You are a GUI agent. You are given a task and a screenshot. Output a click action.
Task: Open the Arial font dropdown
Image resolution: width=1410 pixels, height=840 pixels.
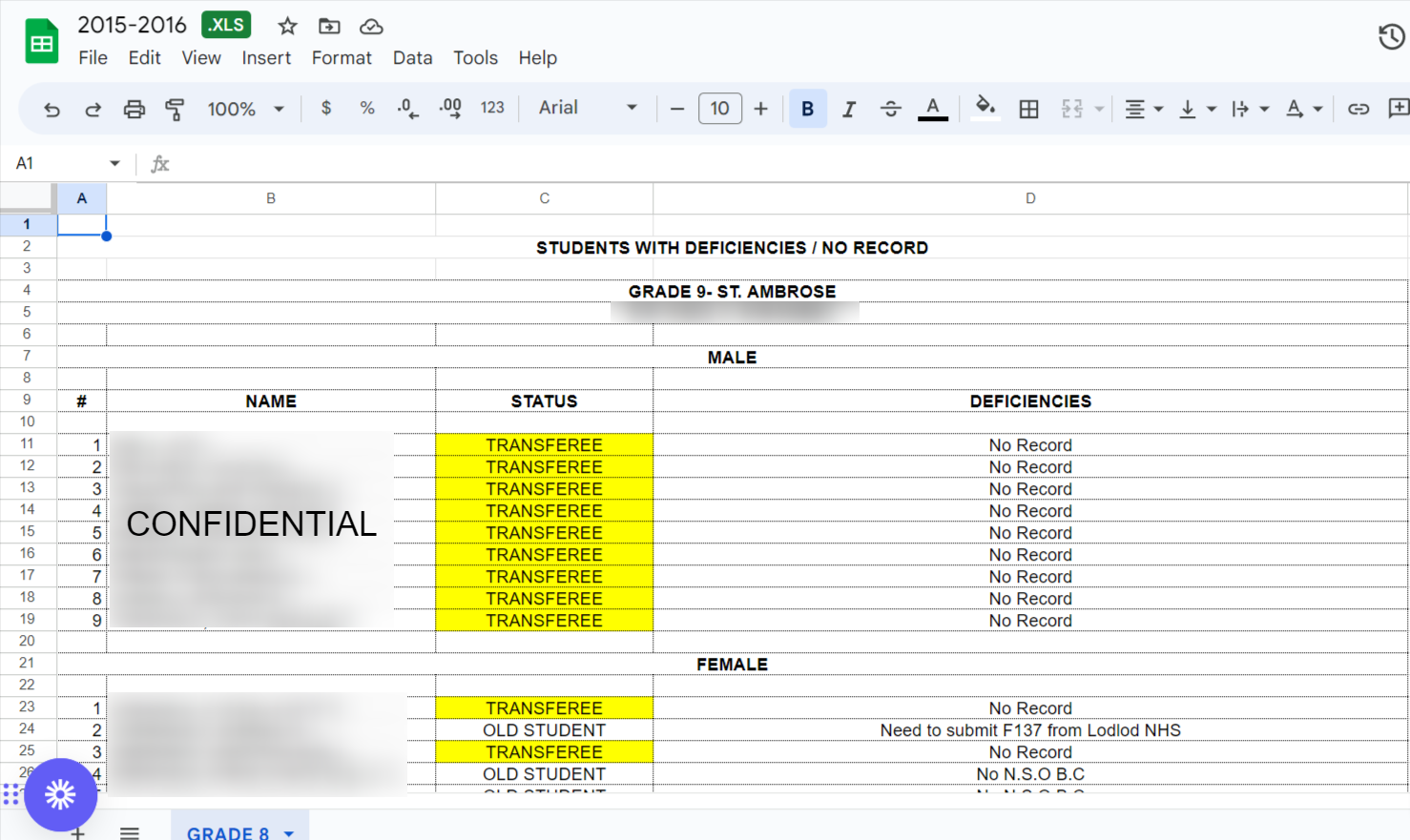tap(588, 109)
